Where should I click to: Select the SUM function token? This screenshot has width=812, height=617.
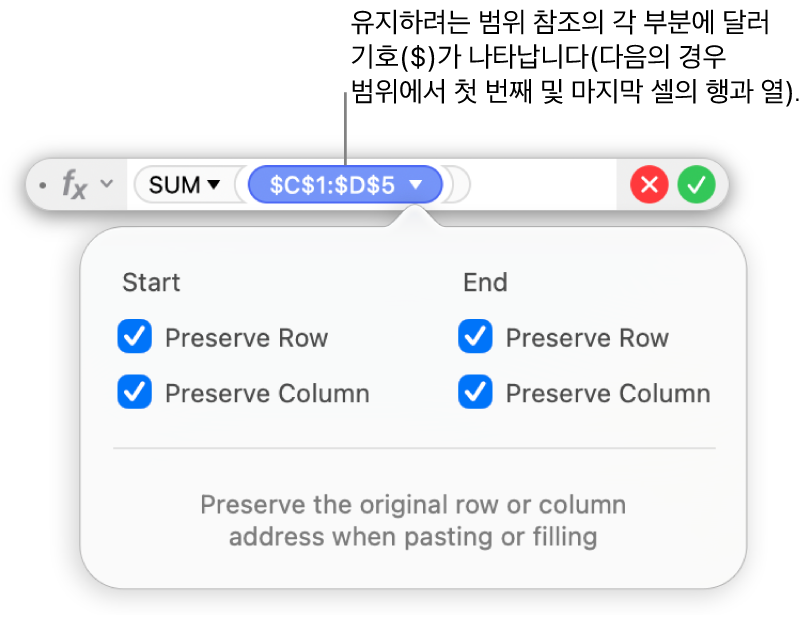(175, 185)
